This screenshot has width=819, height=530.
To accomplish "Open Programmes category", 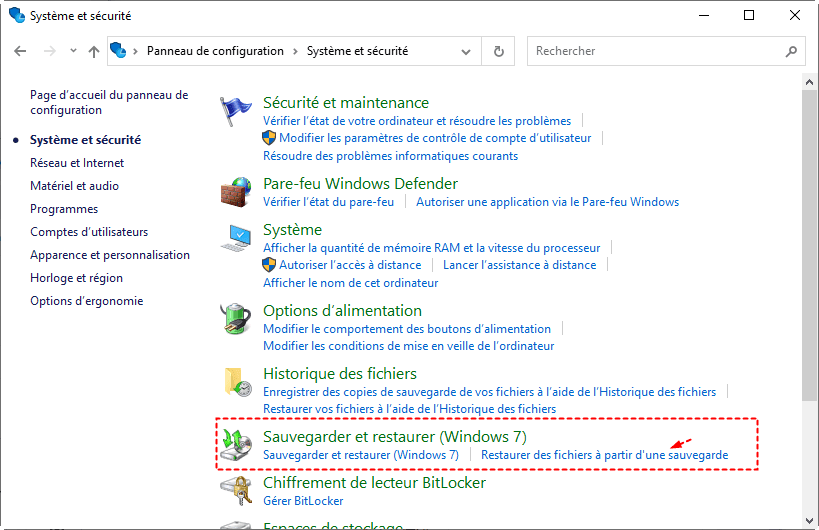I will click(64, 209).
